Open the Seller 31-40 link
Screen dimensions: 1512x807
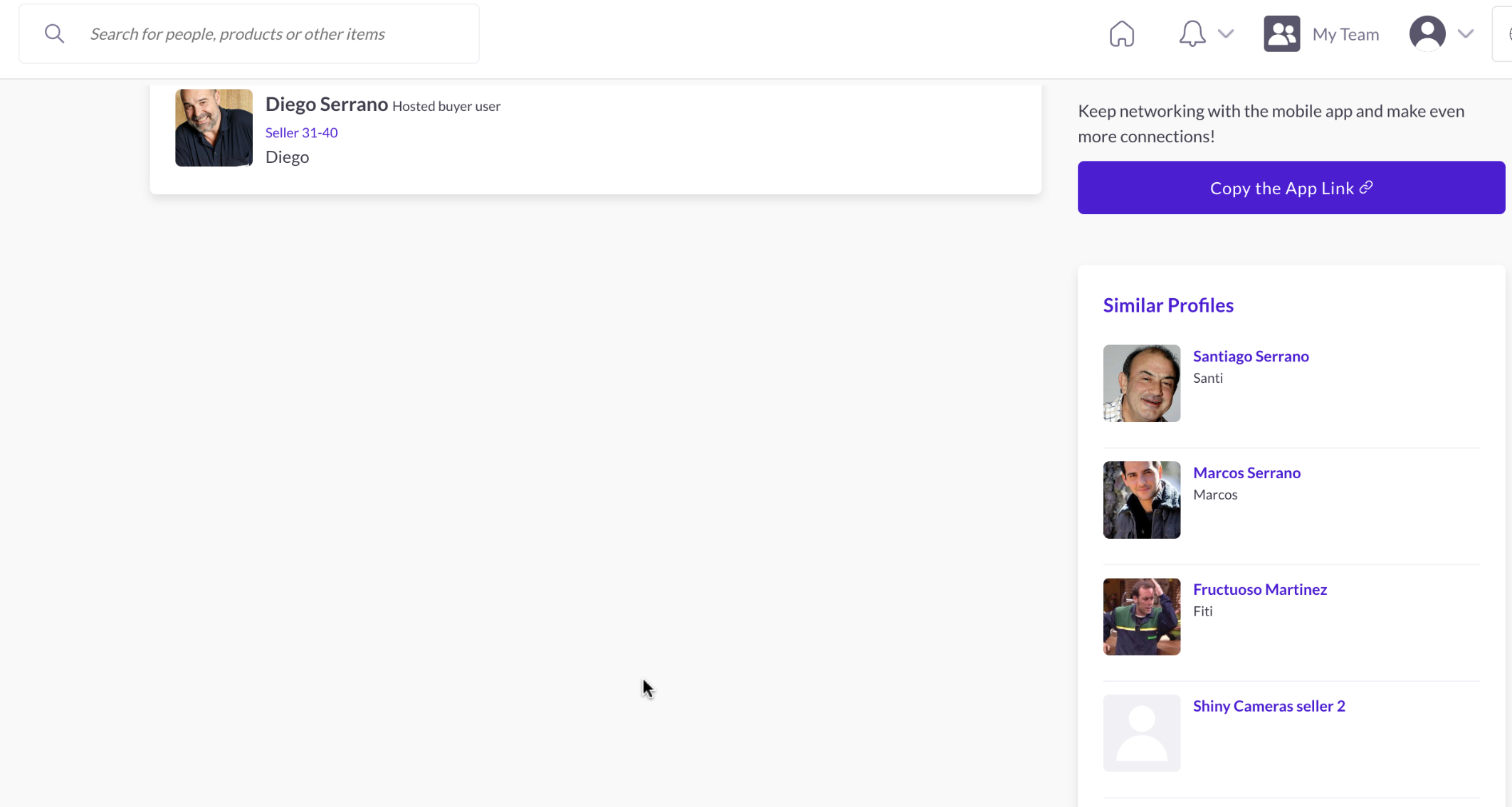(x=301, y=132)
